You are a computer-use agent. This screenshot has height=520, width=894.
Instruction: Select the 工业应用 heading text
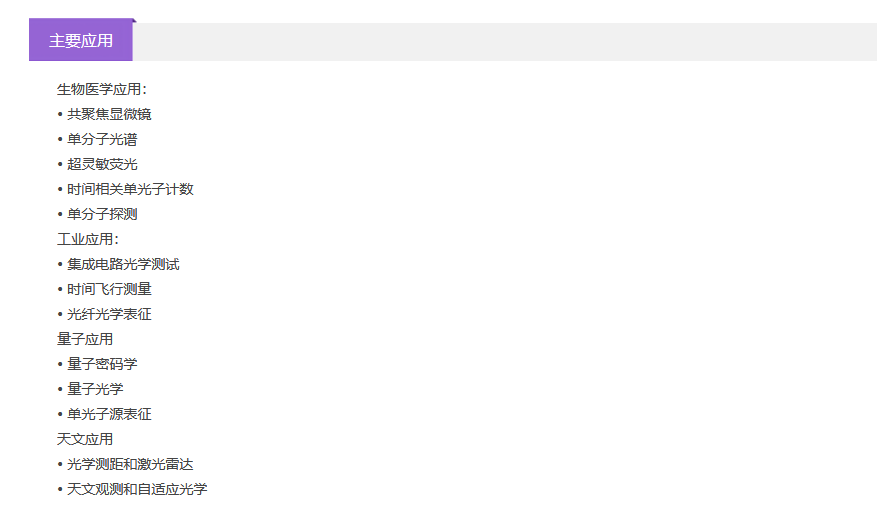tap(87, 239)
